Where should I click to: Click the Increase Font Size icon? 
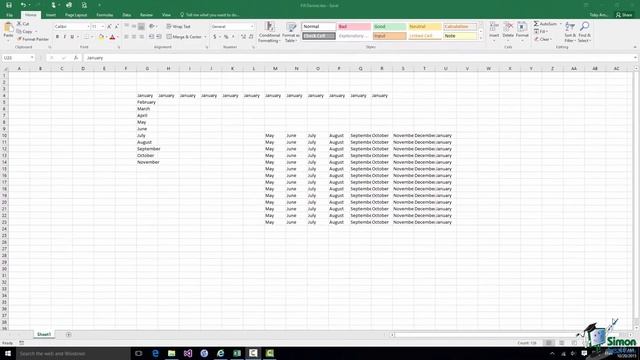[x=109, y=27]
